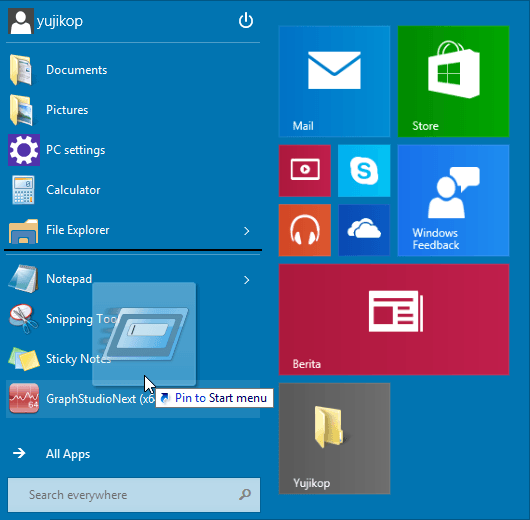Click the Documents label

(76, 70)
